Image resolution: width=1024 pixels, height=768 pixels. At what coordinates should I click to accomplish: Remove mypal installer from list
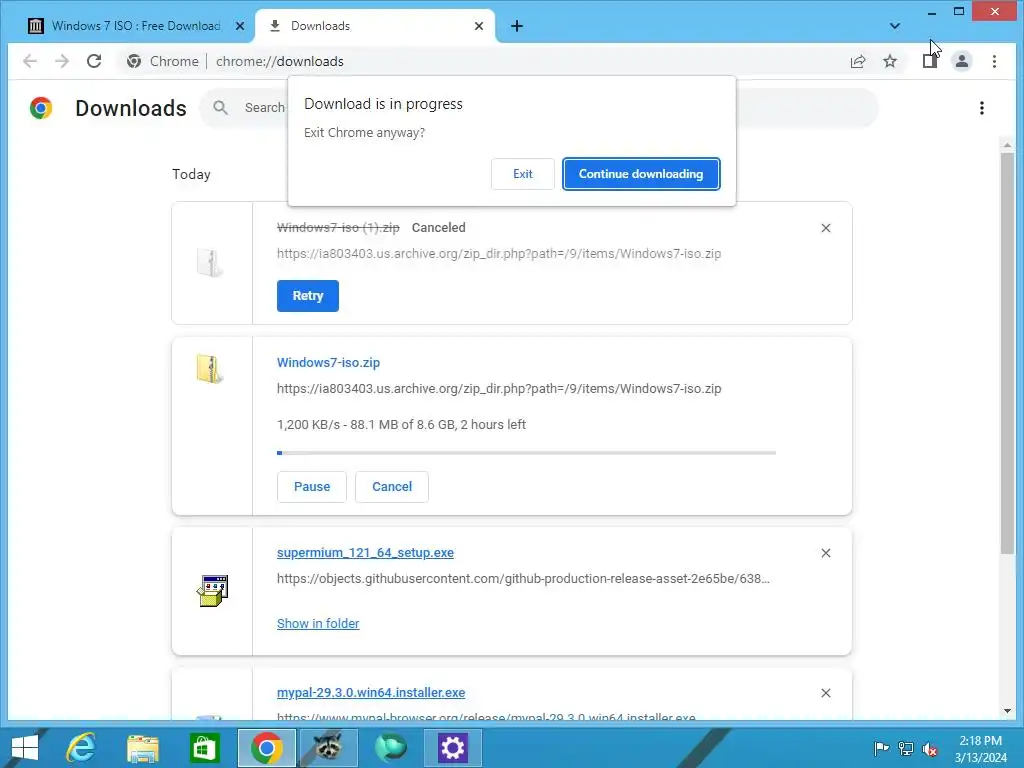pyautogui.click(x=825, y=693)
